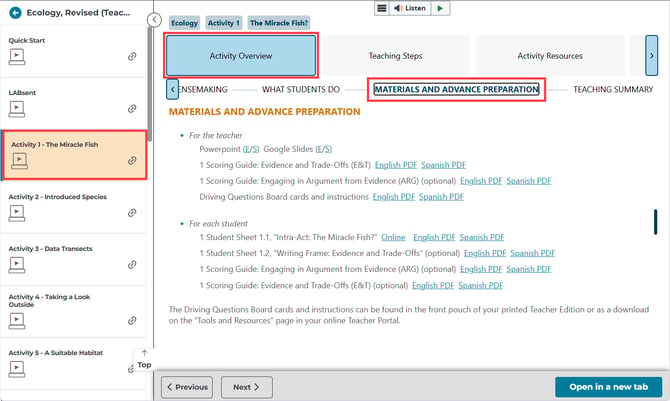Copy link for Quick Start
Viewport: 670px width, 401px height.
click(132, 56)
